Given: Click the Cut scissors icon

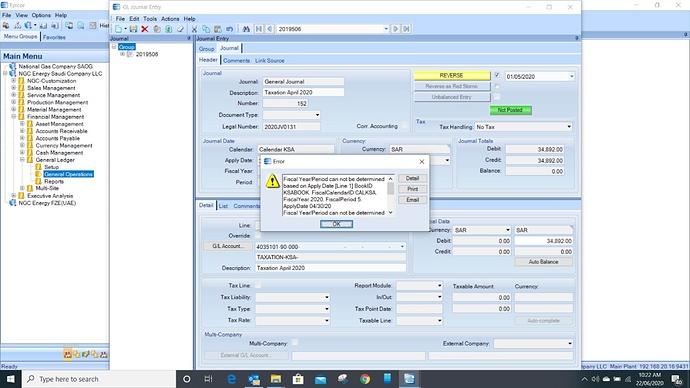Looking at the screenshot, I should pos(194,29).
